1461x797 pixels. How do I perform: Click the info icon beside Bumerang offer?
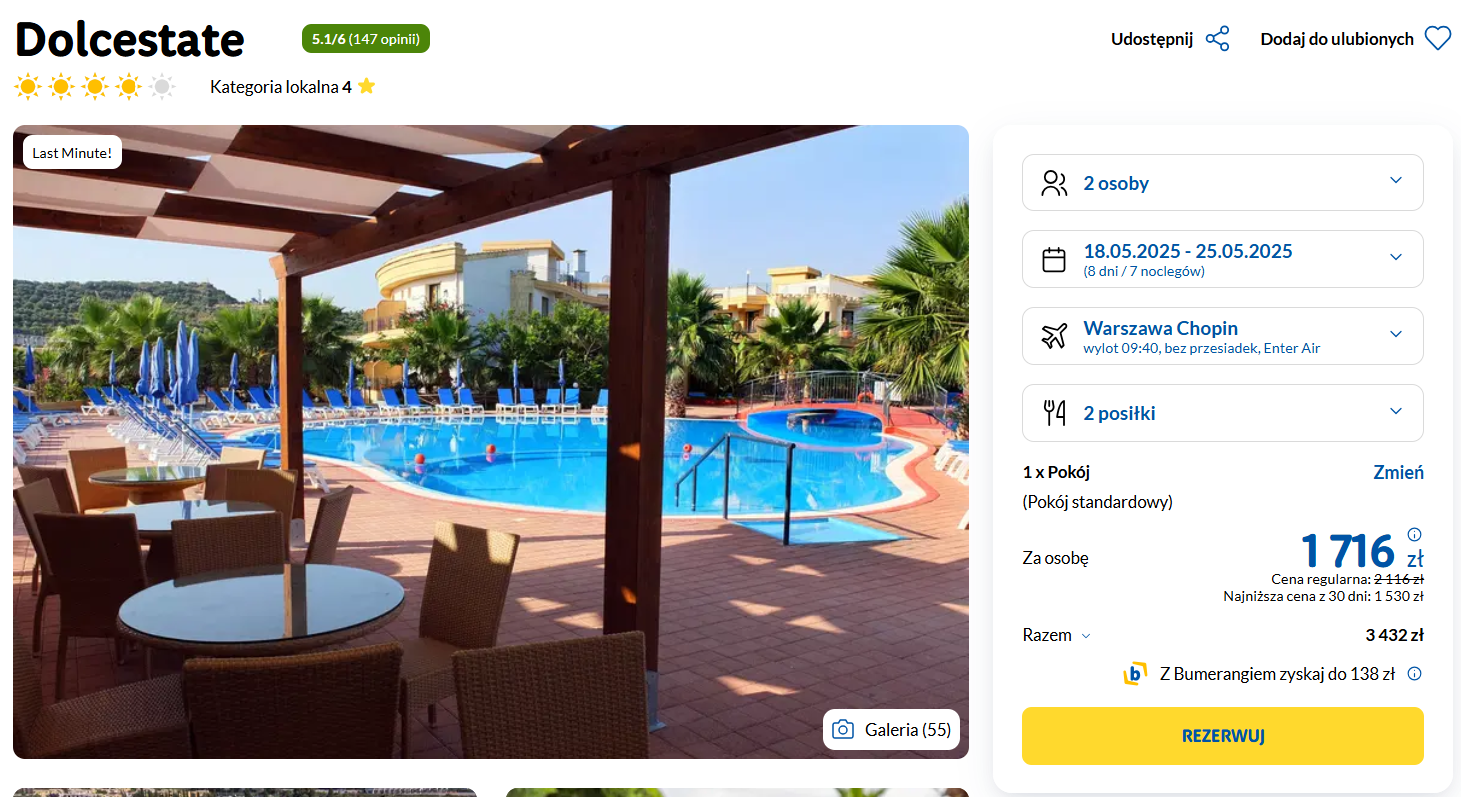pos(1414,674)
